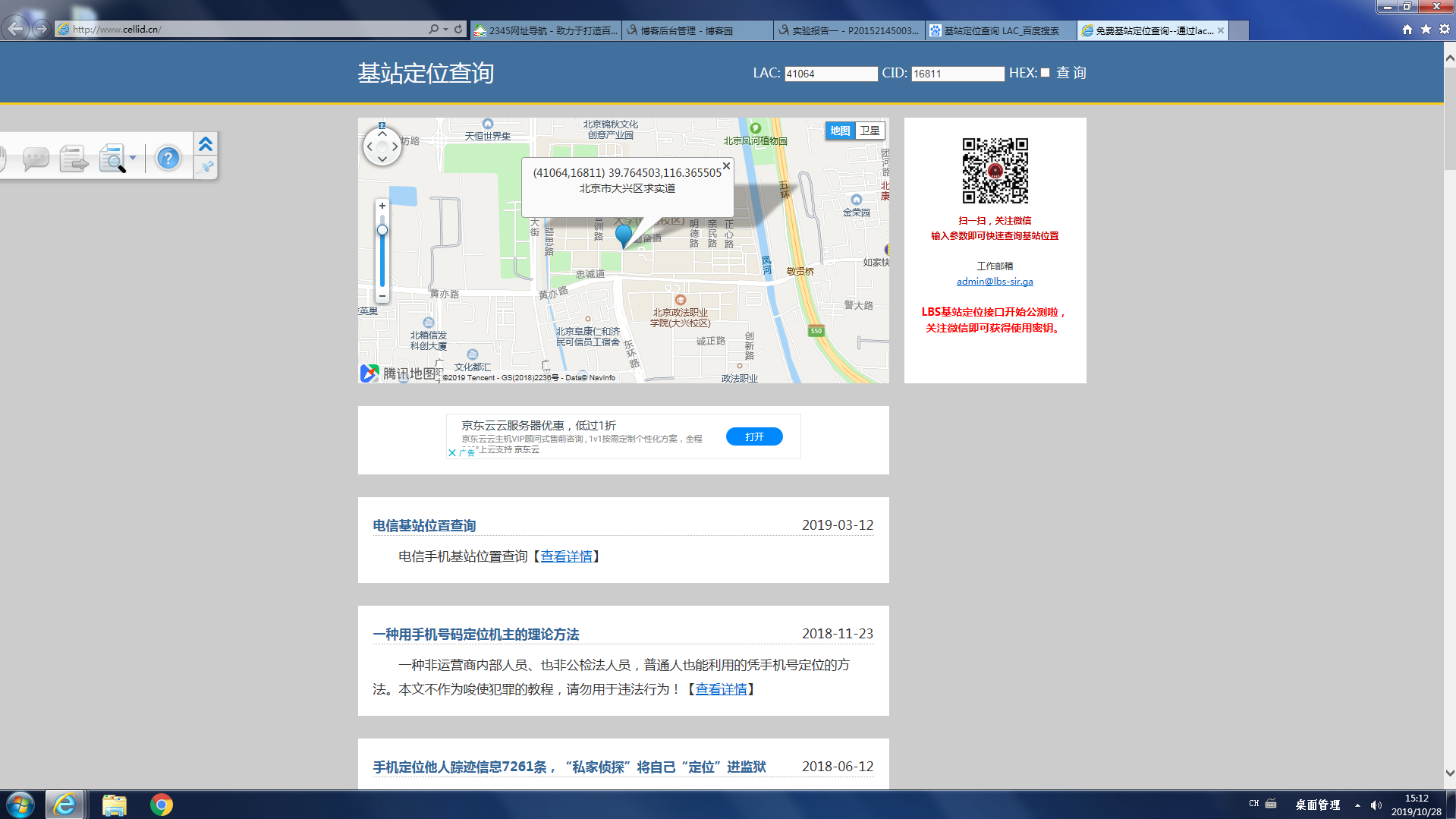Screen dimensions: 1456x819
Task: Pan the map left with the west arrow
Action: (370, 146)
